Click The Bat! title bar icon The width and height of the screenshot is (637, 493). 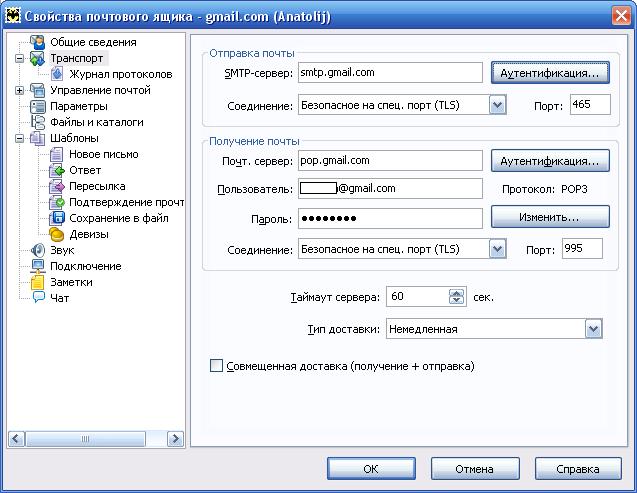(13, 16)
